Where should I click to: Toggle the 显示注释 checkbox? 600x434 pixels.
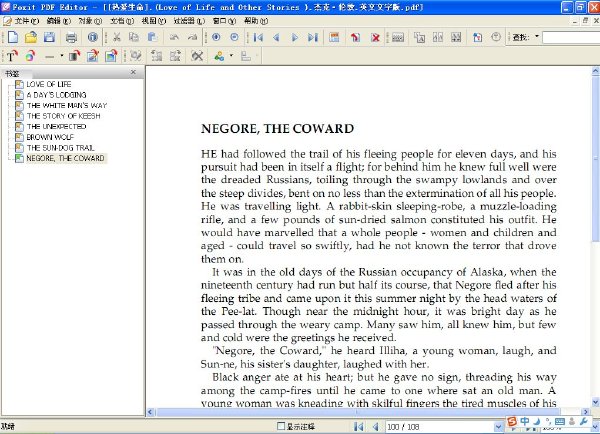coord(281,426)
